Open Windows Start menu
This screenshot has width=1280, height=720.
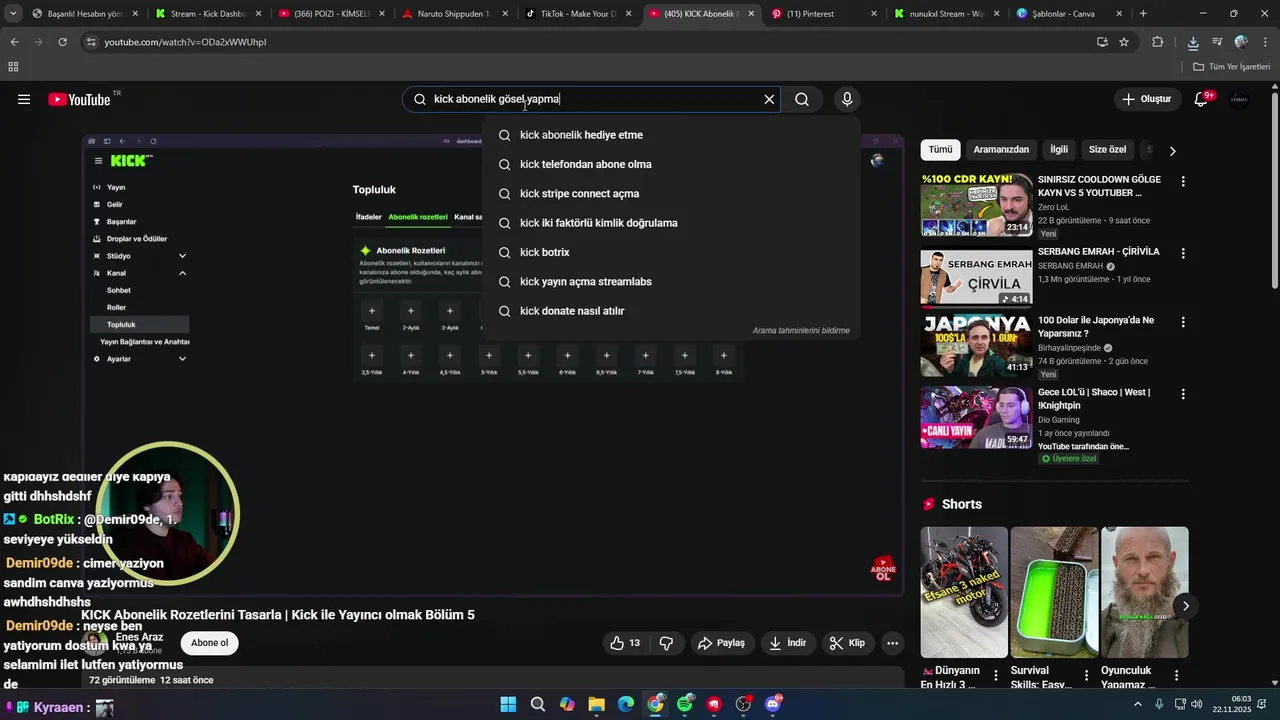tap(508, 705)
